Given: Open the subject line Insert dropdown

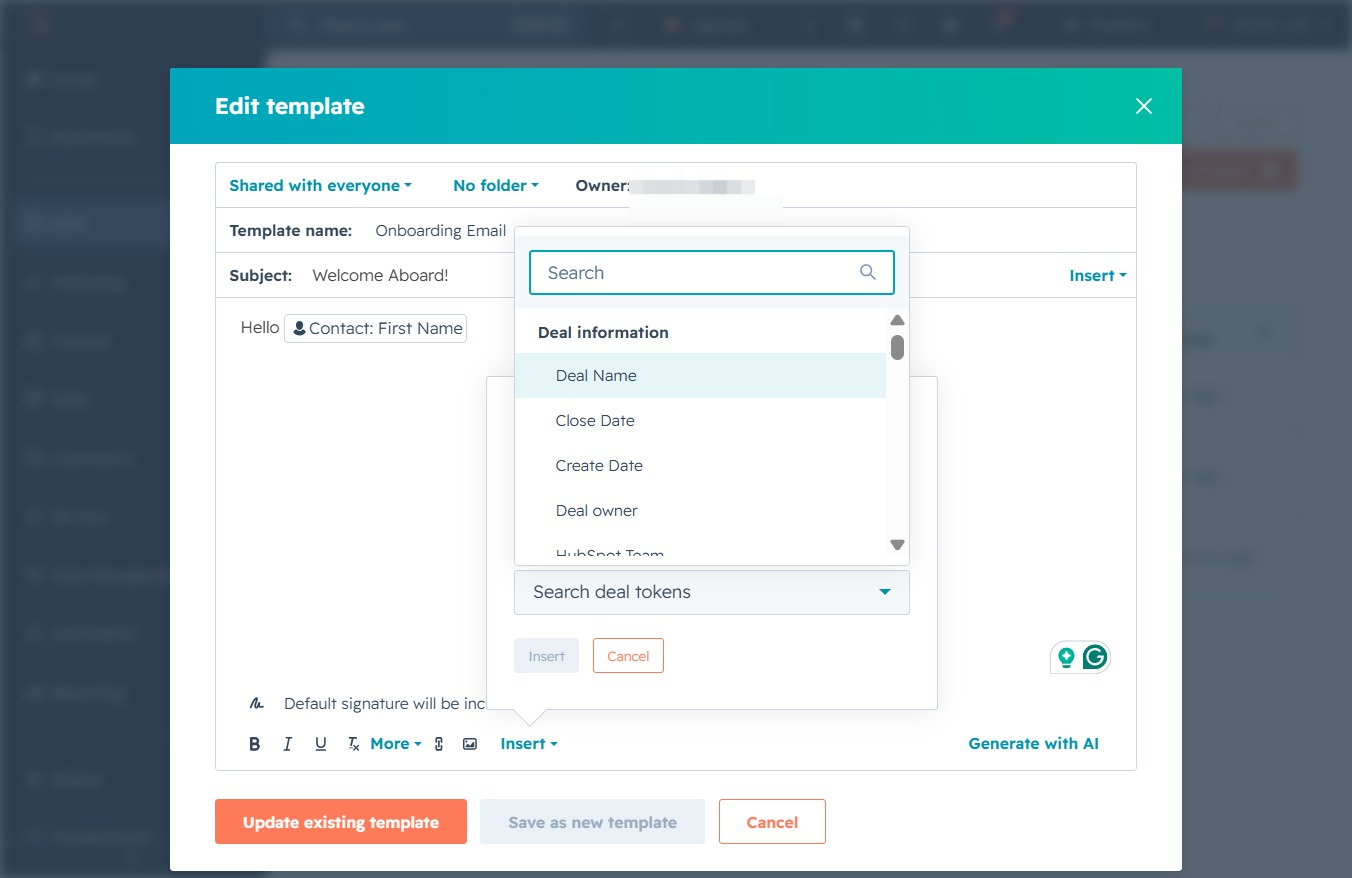Looking at the screenshot, I should point(1098,276).
